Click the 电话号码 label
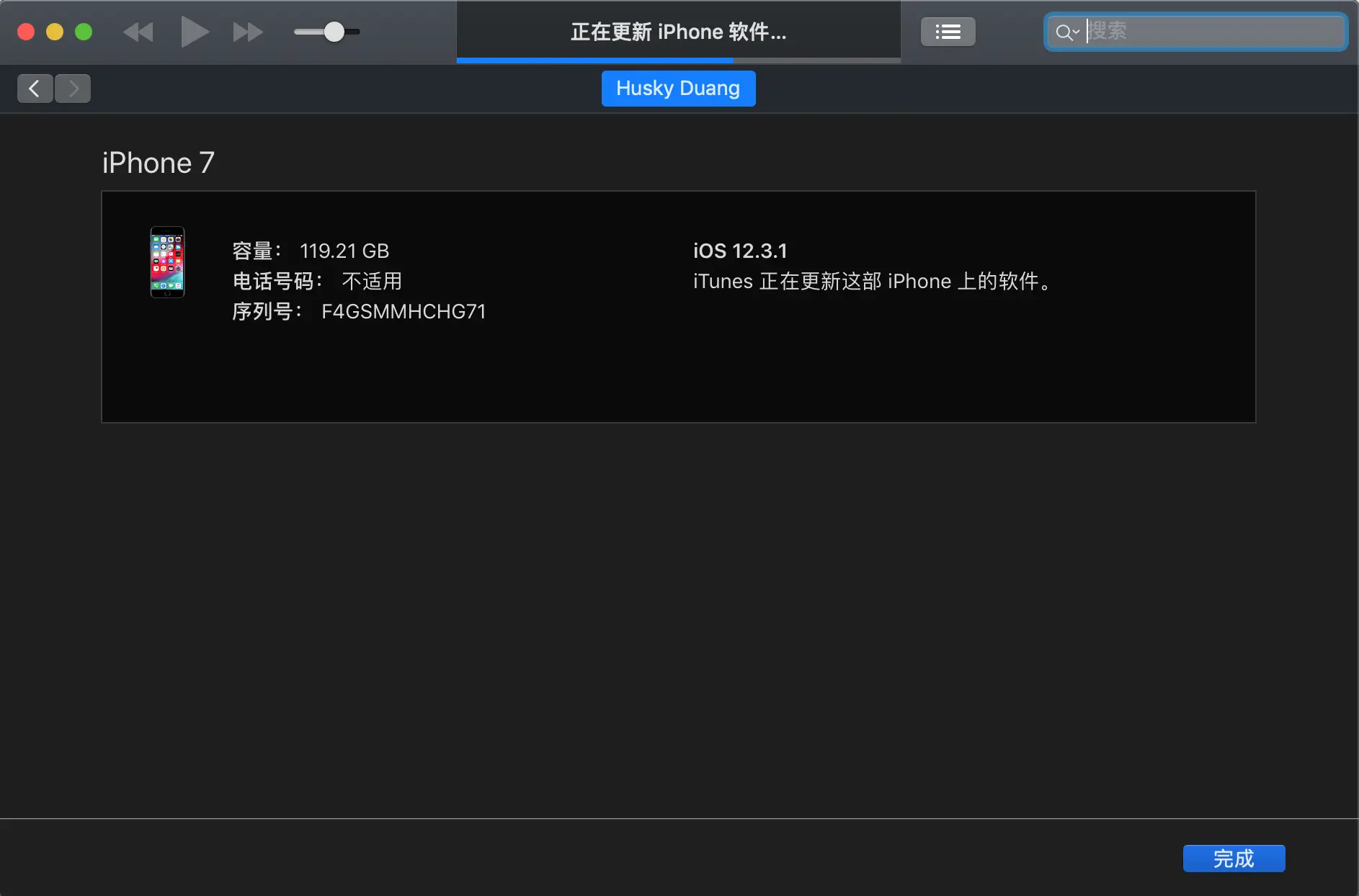The height and width of the screenshot is (896, 1359). 277,281
